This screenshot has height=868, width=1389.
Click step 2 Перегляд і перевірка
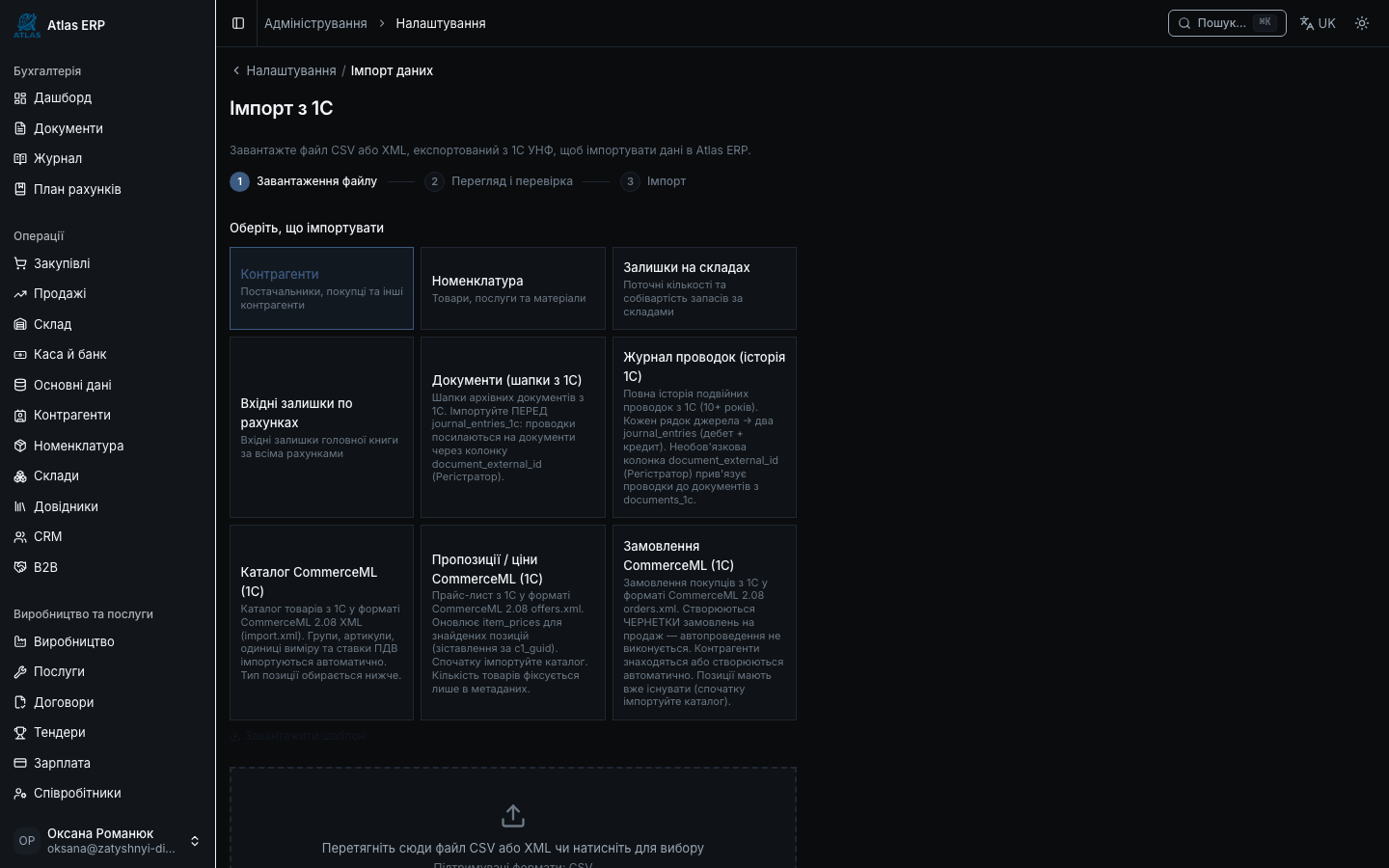[499, 181]
